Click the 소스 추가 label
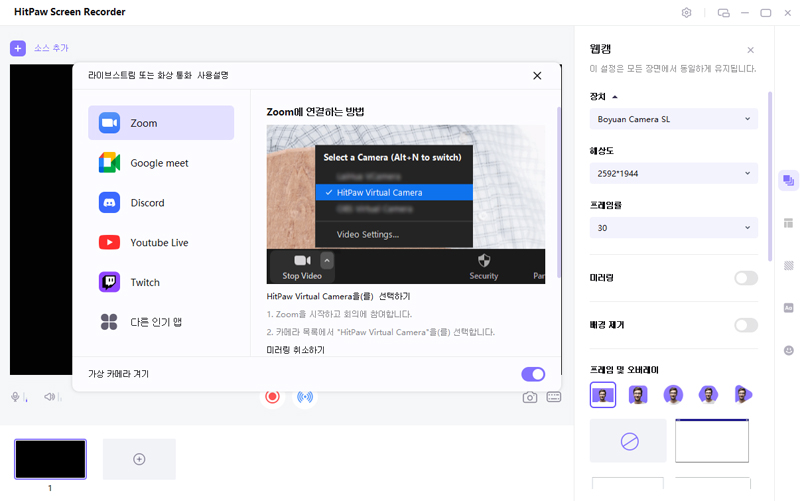Image resolution: width=800 pixels, height=501 pixels. coord(51,48)
